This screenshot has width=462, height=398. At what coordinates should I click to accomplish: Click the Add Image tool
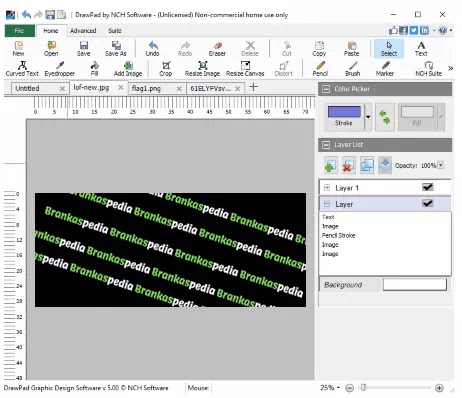128,69
